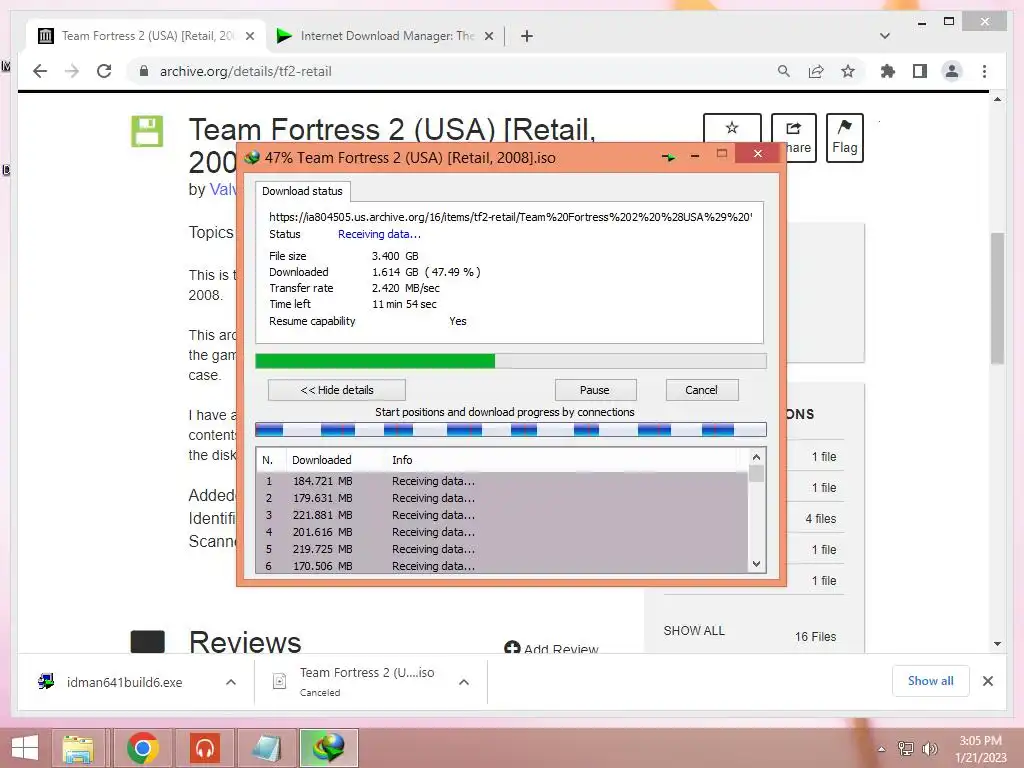Click the blue connections progress strip
Image resolution: width=1024 pixels, height=768 pixels.
point(511,430)
